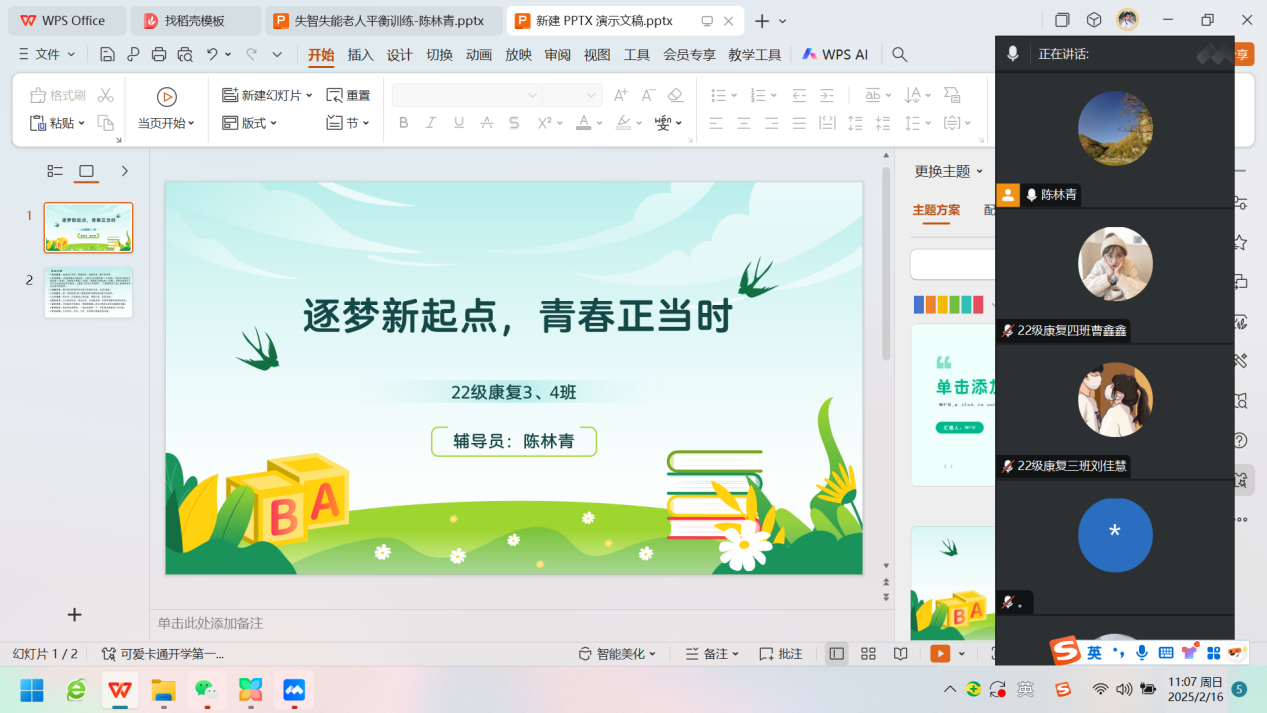Click the clear formatting eraser icon
This screenshot has width=1267, height=713.
point(675,95)
